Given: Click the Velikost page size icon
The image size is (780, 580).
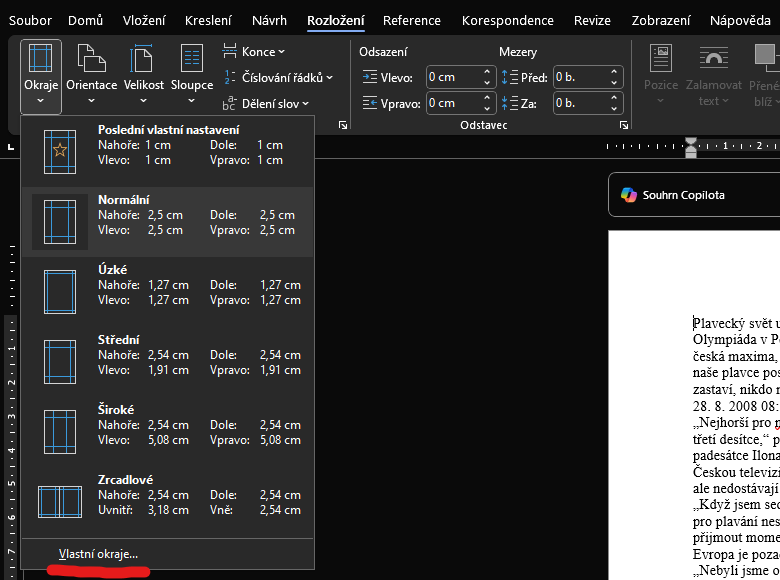Looking at the screenshot, I should tap(144, 60).
